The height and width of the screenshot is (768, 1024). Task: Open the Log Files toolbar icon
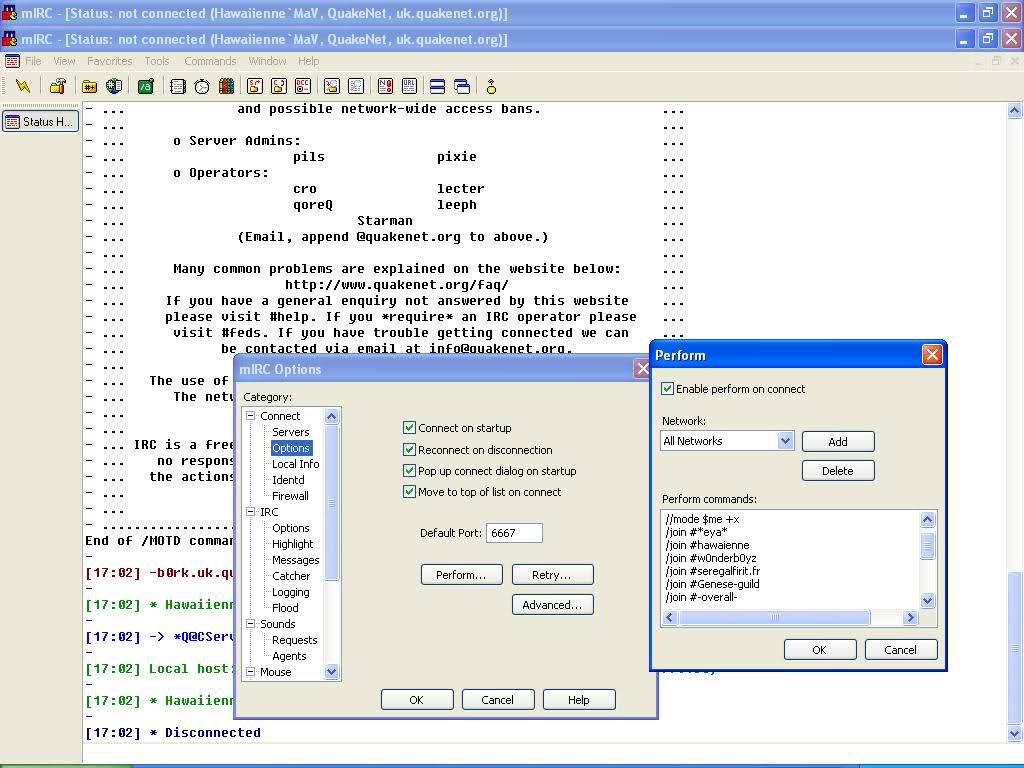click(x=356, y=86)
